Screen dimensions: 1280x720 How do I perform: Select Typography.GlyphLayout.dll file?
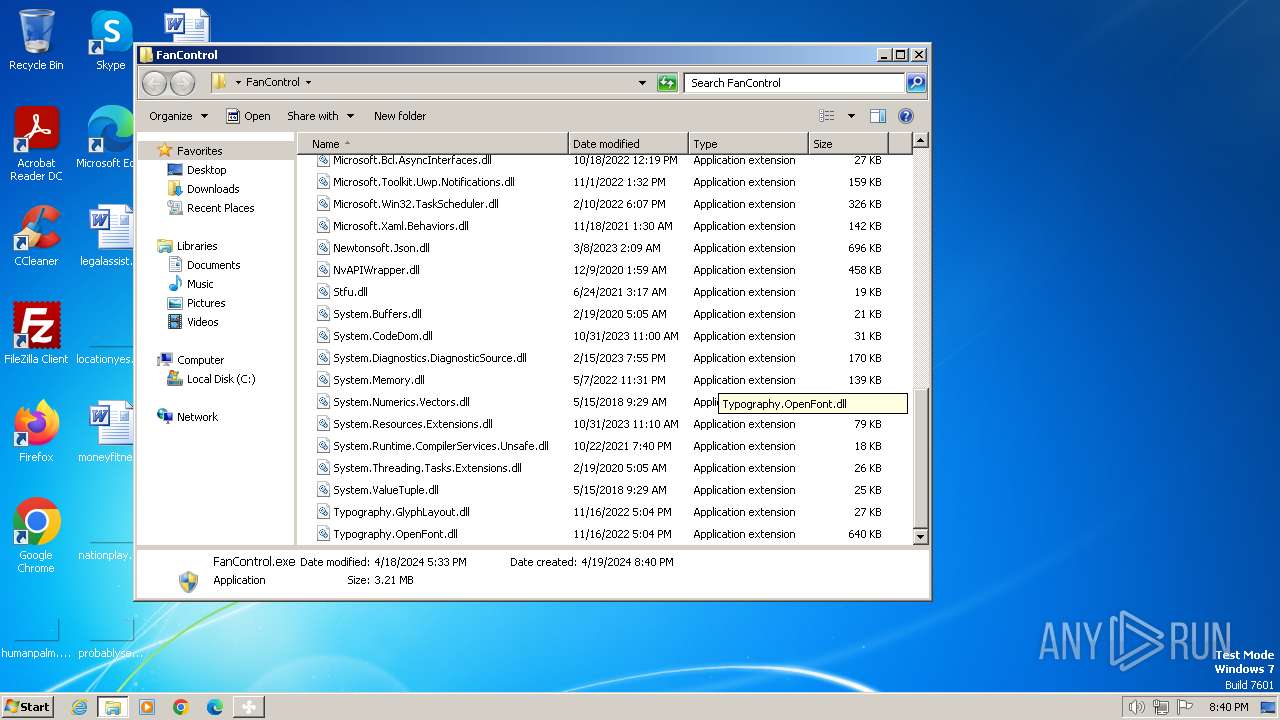(401, 512)
